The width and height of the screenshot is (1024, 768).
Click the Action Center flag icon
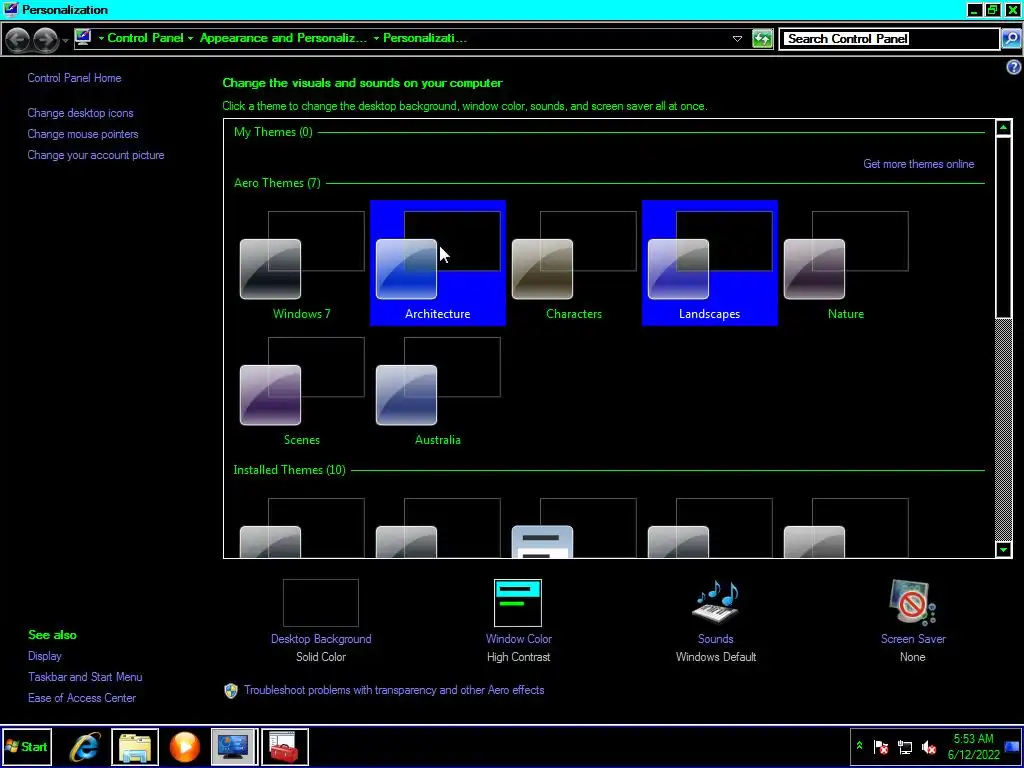pyautogui.click(x=881, y=747)
